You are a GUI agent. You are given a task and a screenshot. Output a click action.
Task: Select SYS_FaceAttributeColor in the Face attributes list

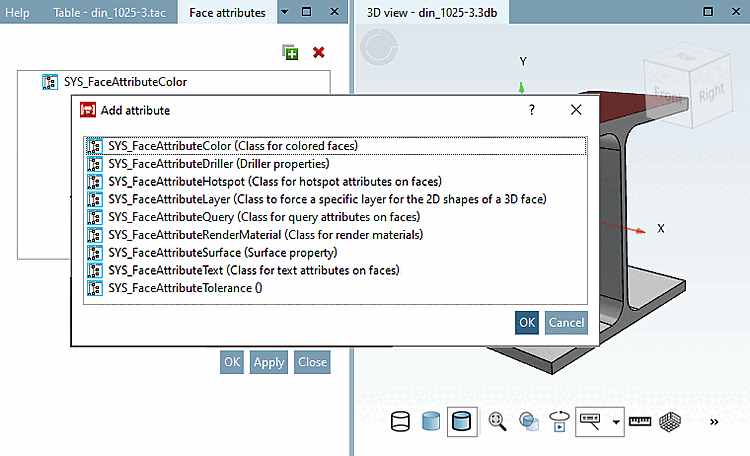coord(125,82)
